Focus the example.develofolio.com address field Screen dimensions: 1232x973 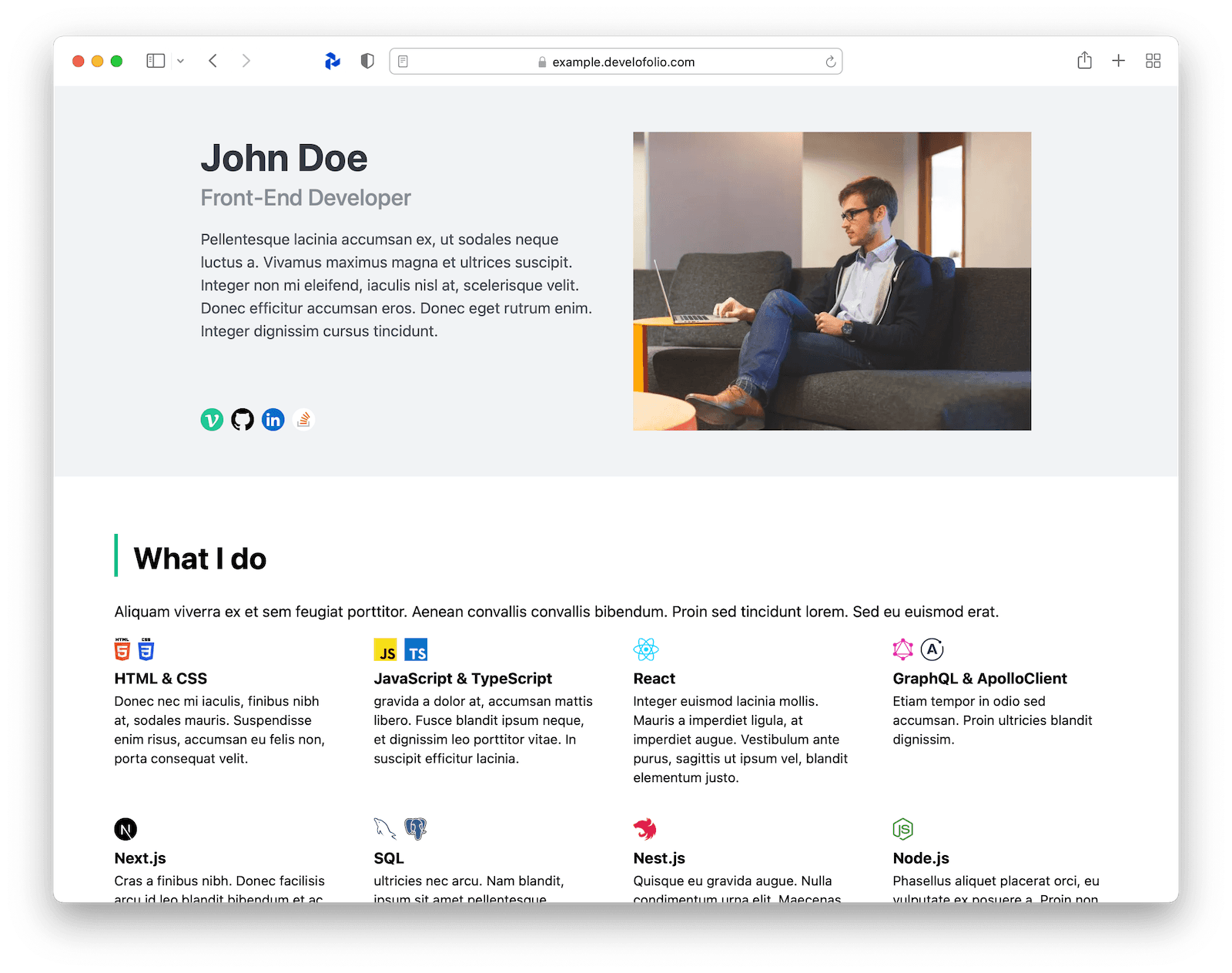point(616,62)
